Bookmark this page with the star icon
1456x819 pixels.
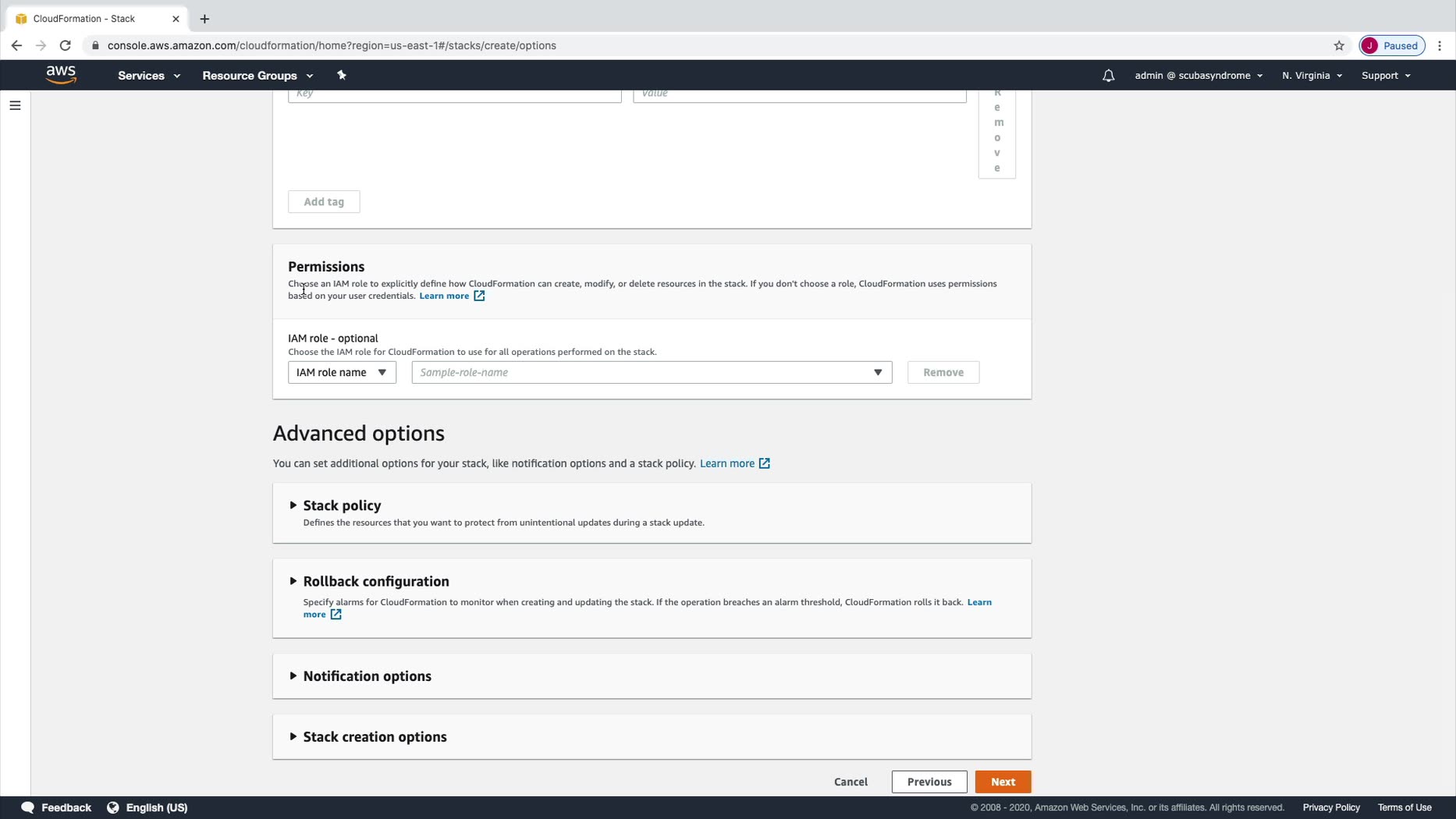point(1339,45)
